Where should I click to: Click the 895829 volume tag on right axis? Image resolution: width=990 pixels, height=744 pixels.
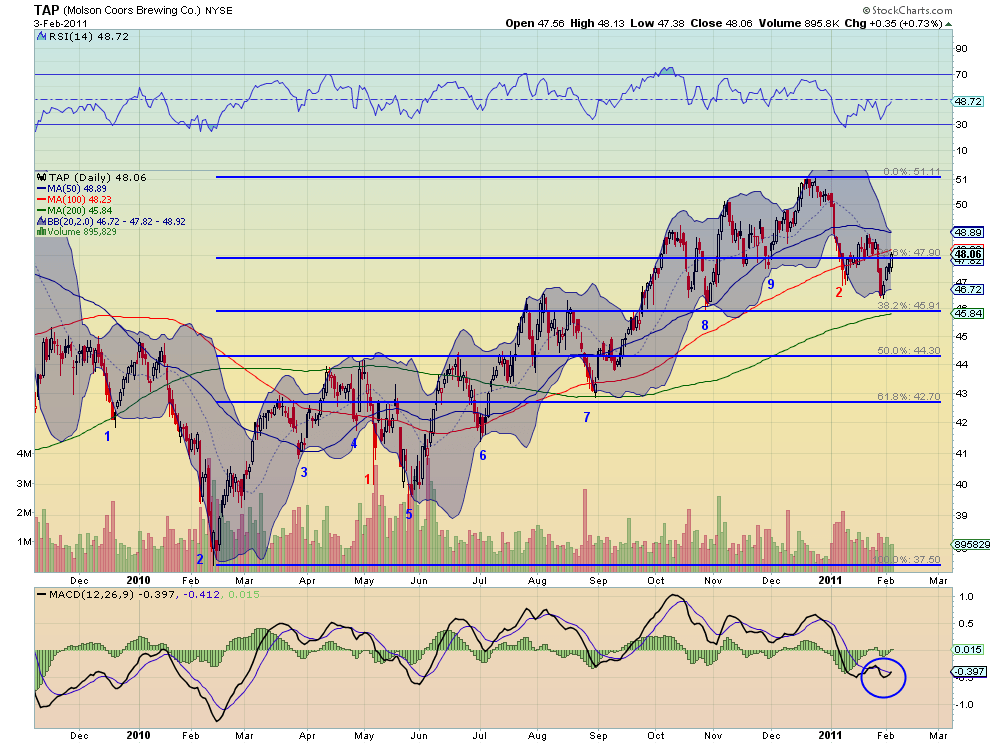(x=971, y=544)
